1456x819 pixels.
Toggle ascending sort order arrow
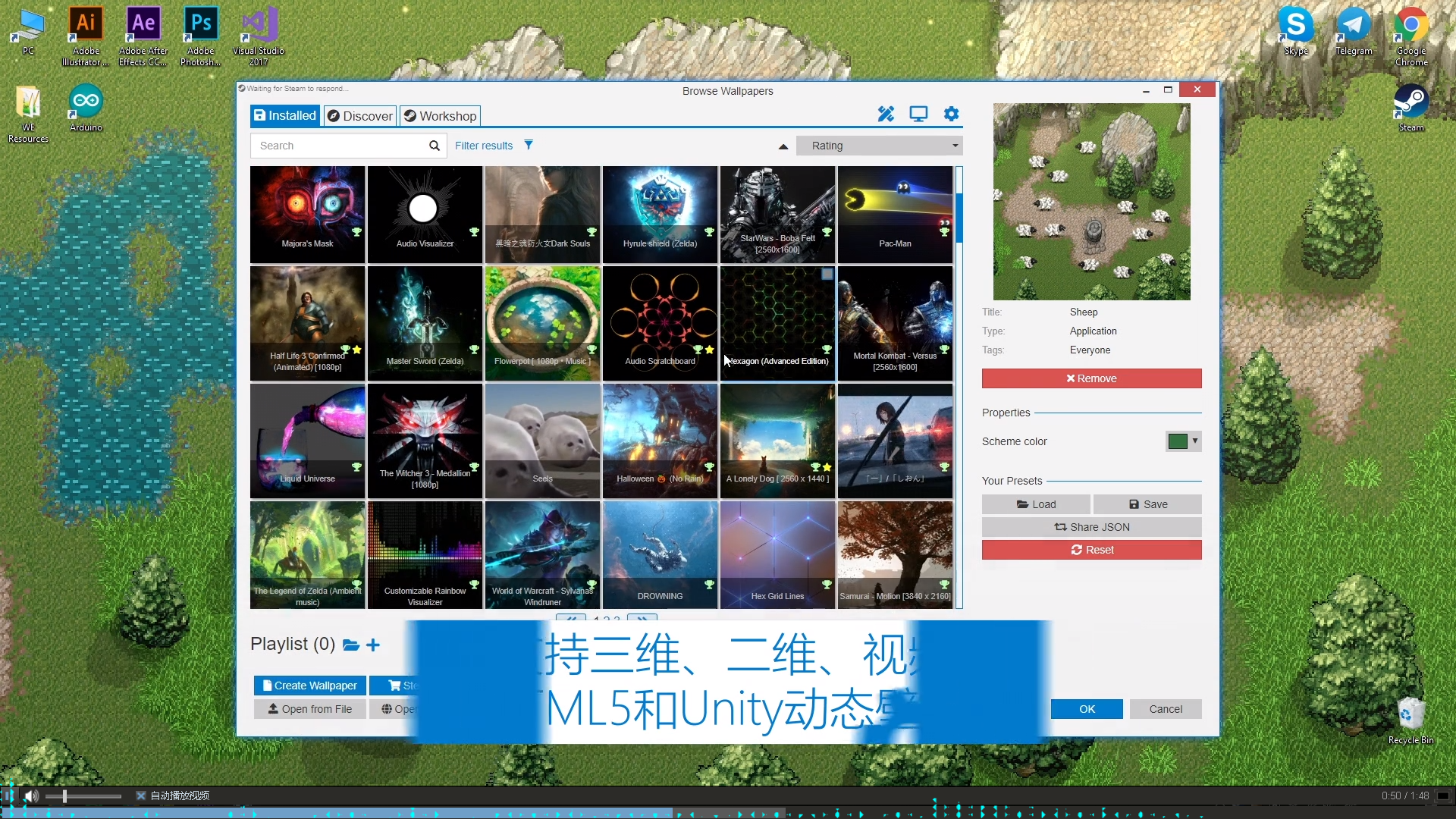pos(783,146)
